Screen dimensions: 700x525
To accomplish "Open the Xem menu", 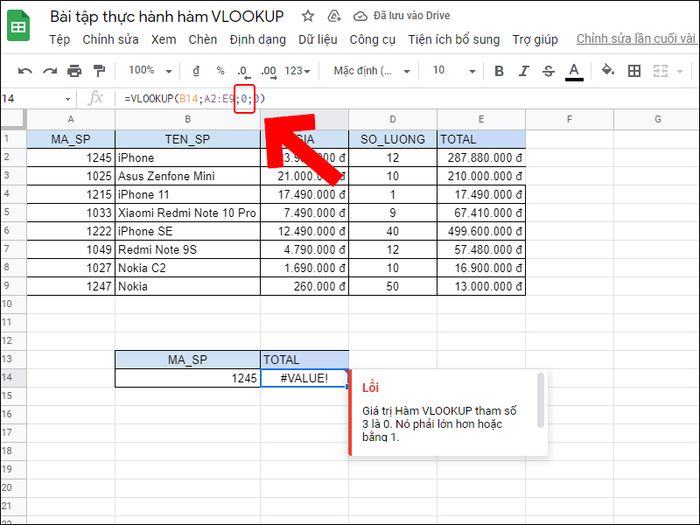I will click(163, 39).
